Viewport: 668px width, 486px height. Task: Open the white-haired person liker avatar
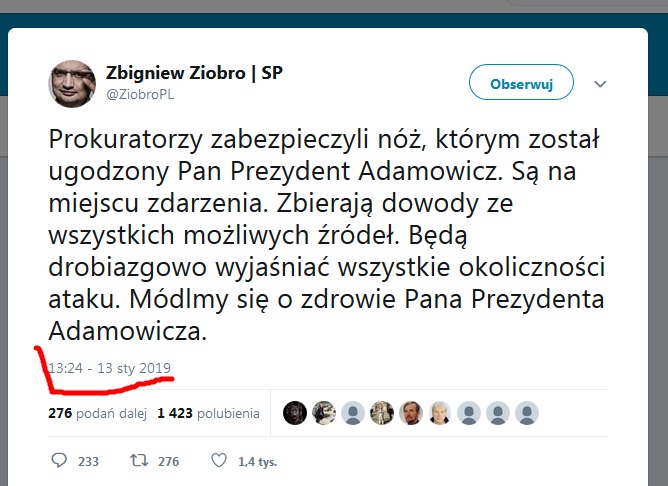click(440, 413)
